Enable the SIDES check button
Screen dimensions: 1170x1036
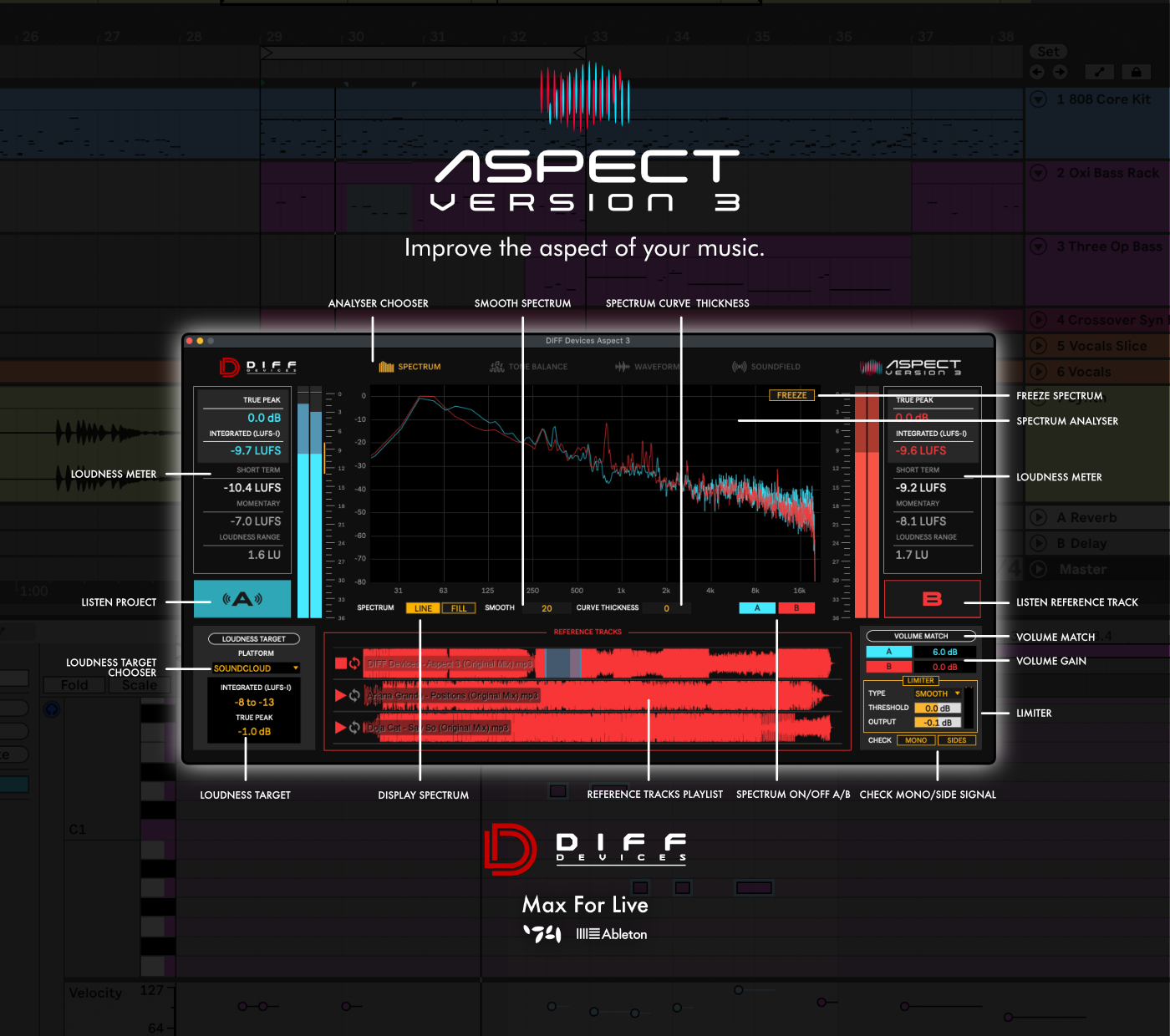[x=957, y=740]
